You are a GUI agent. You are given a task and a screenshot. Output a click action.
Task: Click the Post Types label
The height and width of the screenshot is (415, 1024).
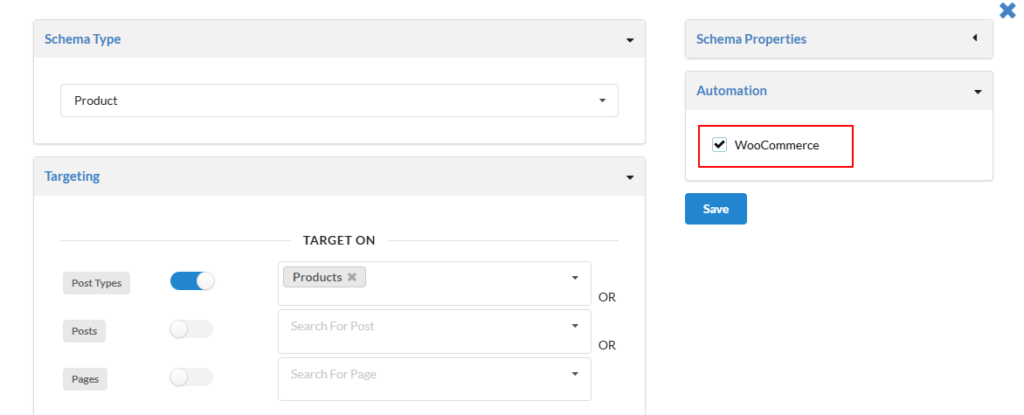(x=97, y=283)
